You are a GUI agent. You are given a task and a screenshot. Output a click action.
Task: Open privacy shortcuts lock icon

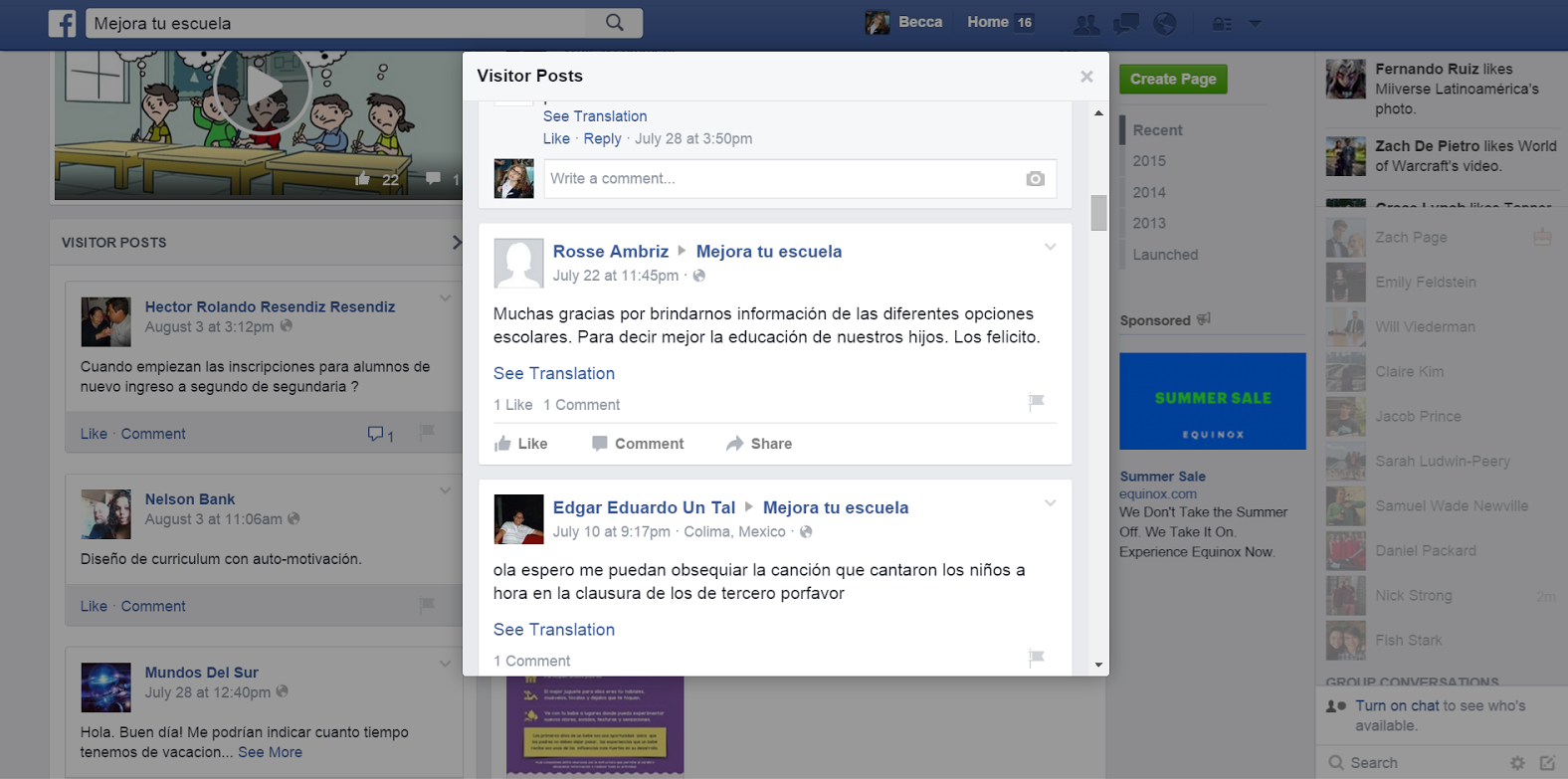(x=1222, y=23)
